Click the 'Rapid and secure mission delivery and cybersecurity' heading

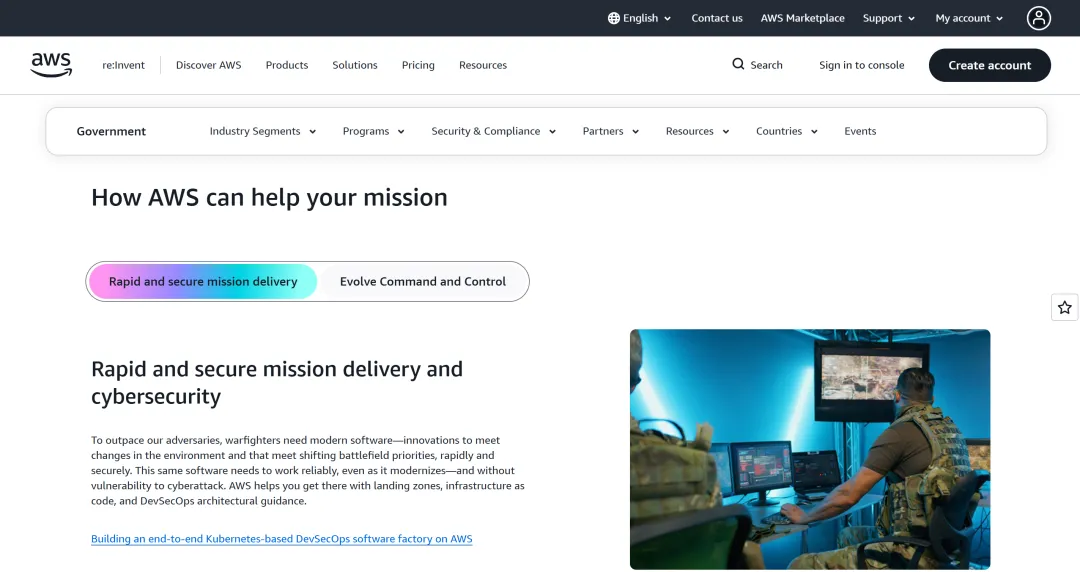click(277, 382)
